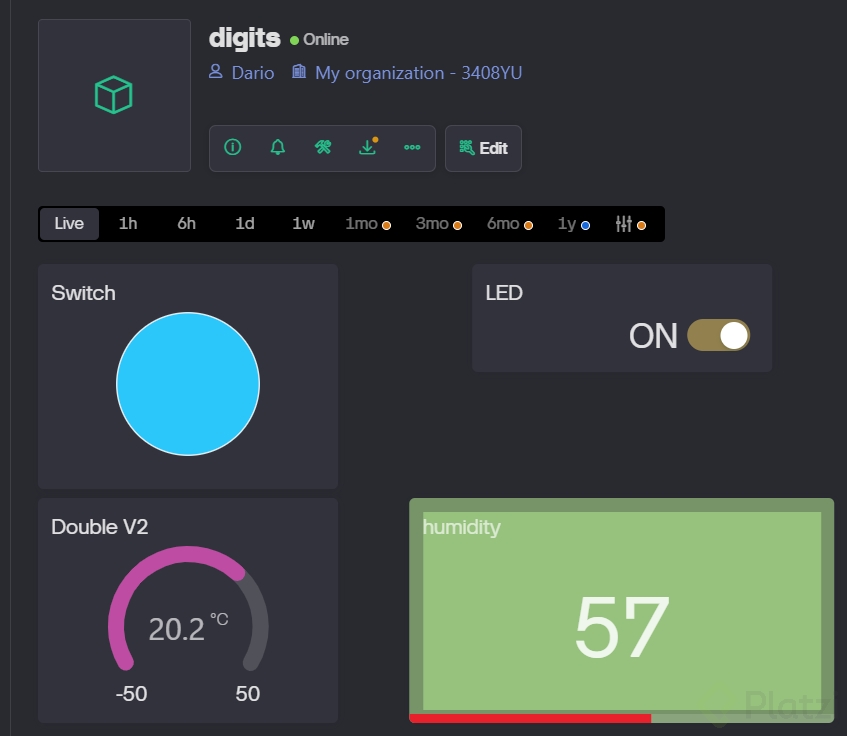The image size is (847, 736).
Task: Open notifications bell icon
Action: pyautogui.click(x=278, y=147)
